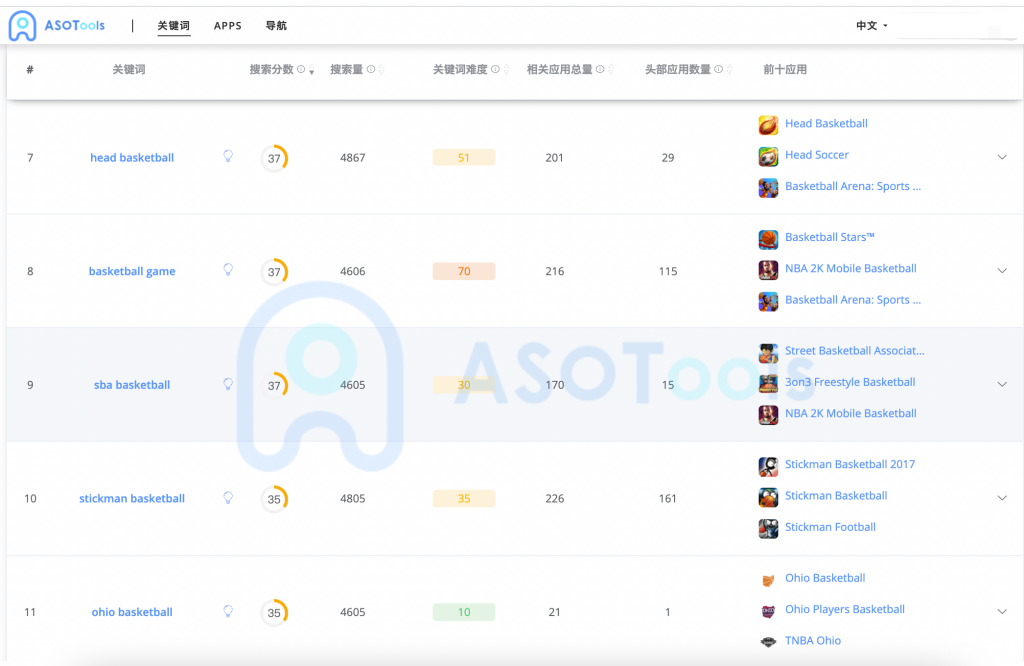Image resolution: width=1024 pixels, height=666 pixels.
Task: Open the stickman basketball keyword link
Action: [x=132, y=498]
